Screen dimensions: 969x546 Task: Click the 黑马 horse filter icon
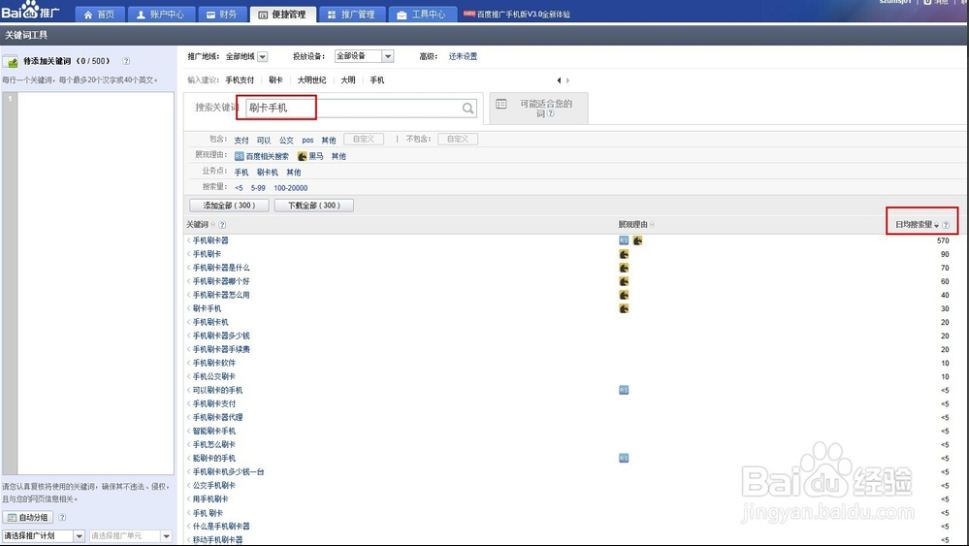point(302,156)
